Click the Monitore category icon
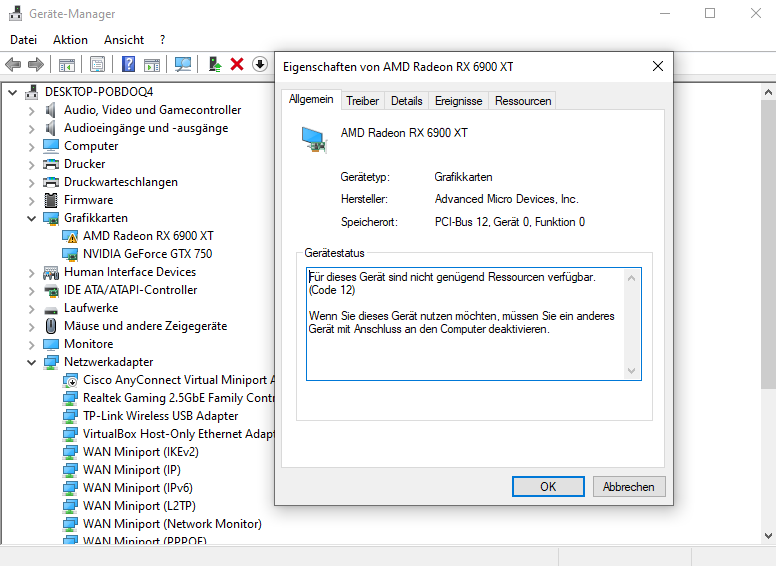776x566 pixels. (50, 344)
